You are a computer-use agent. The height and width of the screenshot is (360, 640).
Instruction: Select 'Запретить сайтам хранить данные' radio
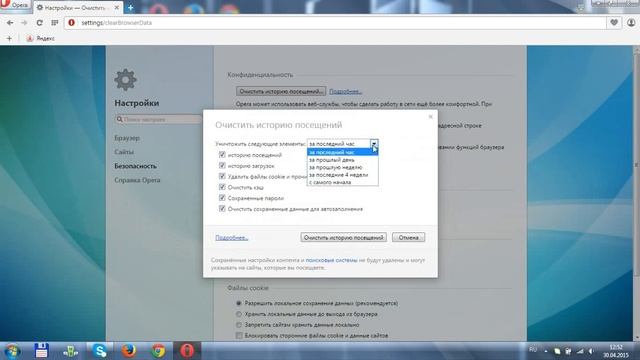point(239,325)
